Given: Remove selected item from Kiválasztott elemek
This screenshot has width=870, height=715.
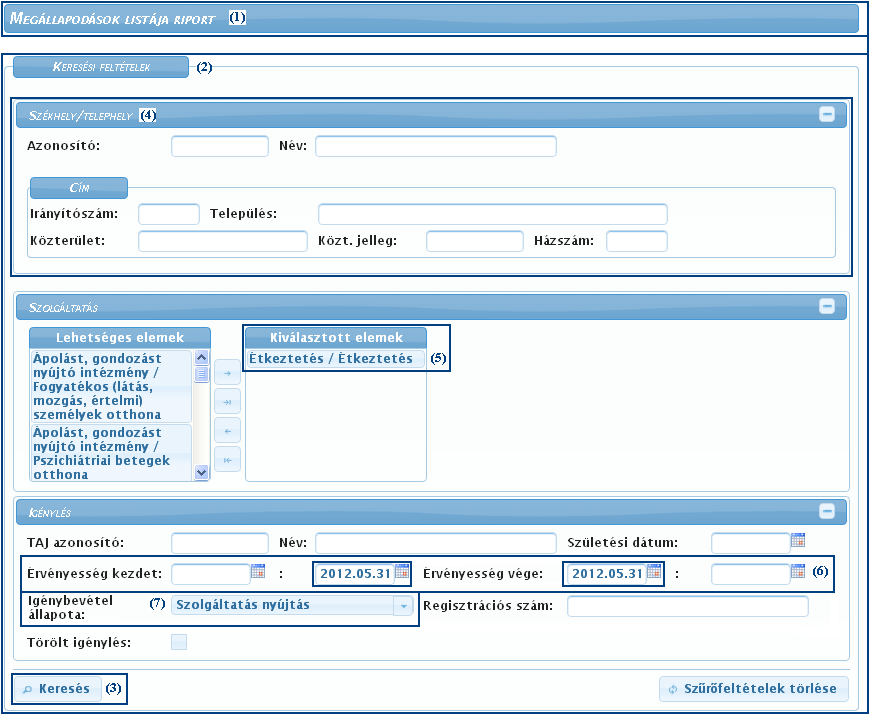Looking at the screenshot, I should point(227,430).
